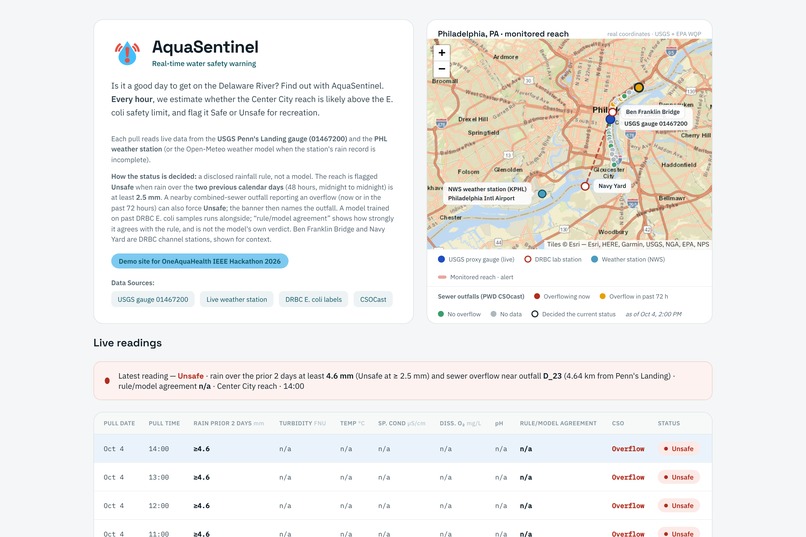The width and height of the screenshot is (806, 537).
Task: Click the DRBC lab station legend ring
Action: 527,260
